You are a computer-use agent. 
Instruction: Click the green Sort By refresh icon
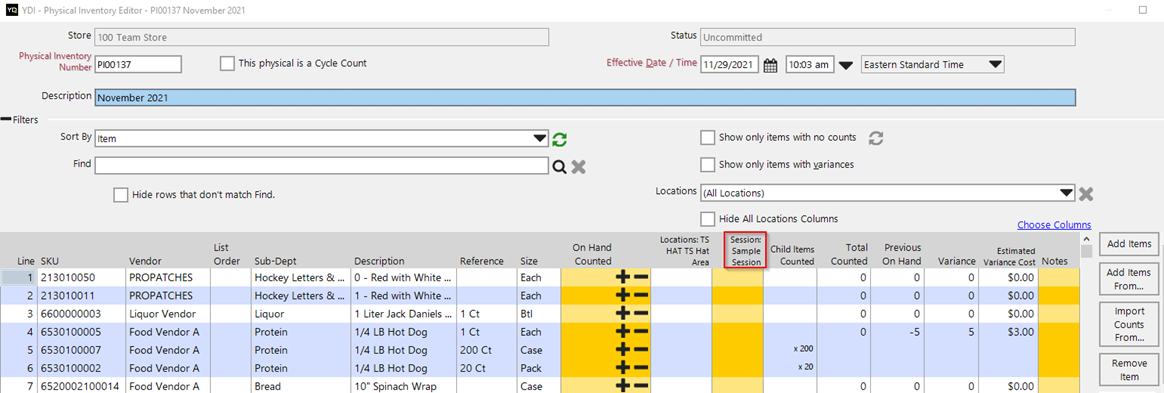[560, 139]
